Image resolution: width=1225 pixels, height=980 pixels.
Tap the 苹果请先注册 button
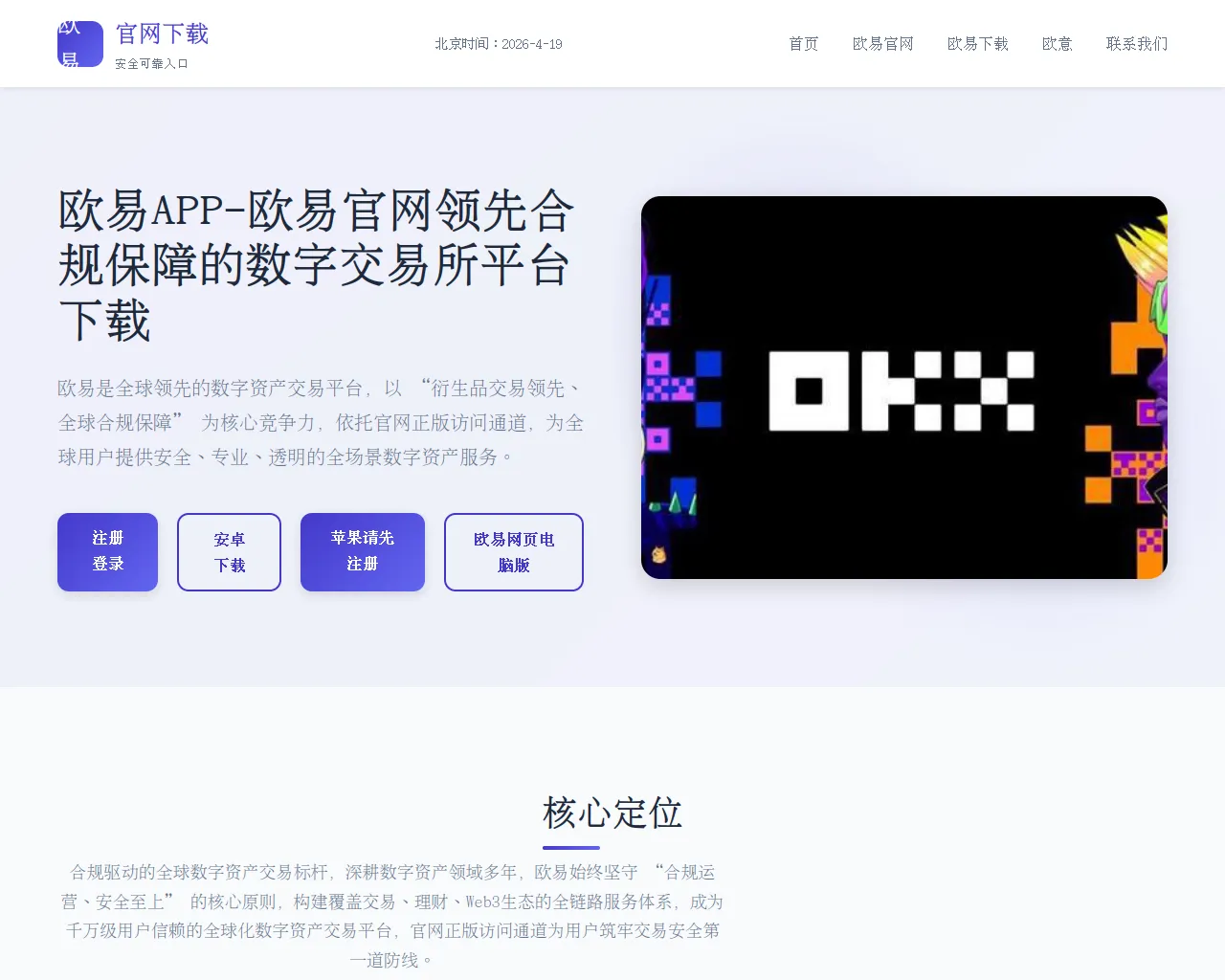click(363, 552)
